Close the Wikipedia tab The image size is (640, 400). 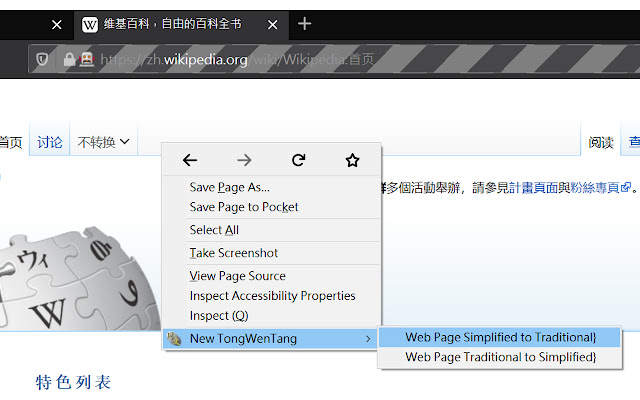[x=273, y=25]
